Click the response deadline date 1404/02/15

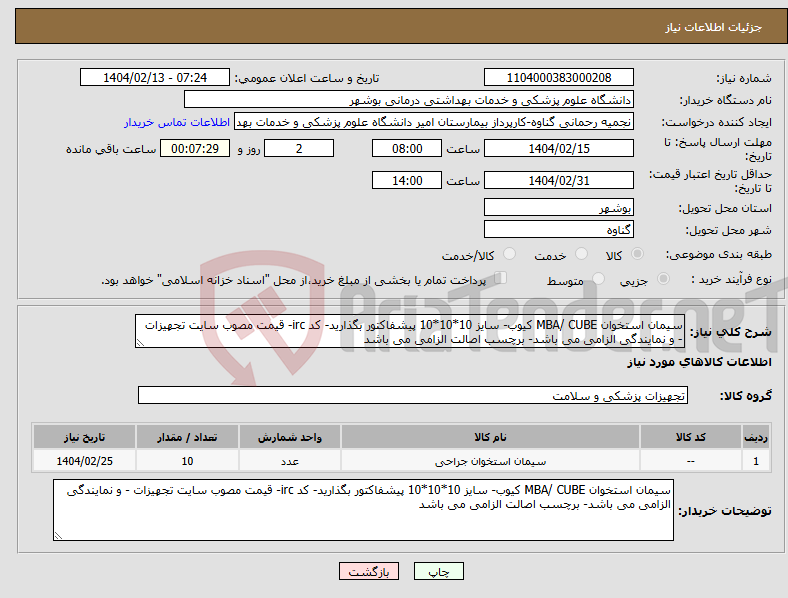(x=558, y=149)
